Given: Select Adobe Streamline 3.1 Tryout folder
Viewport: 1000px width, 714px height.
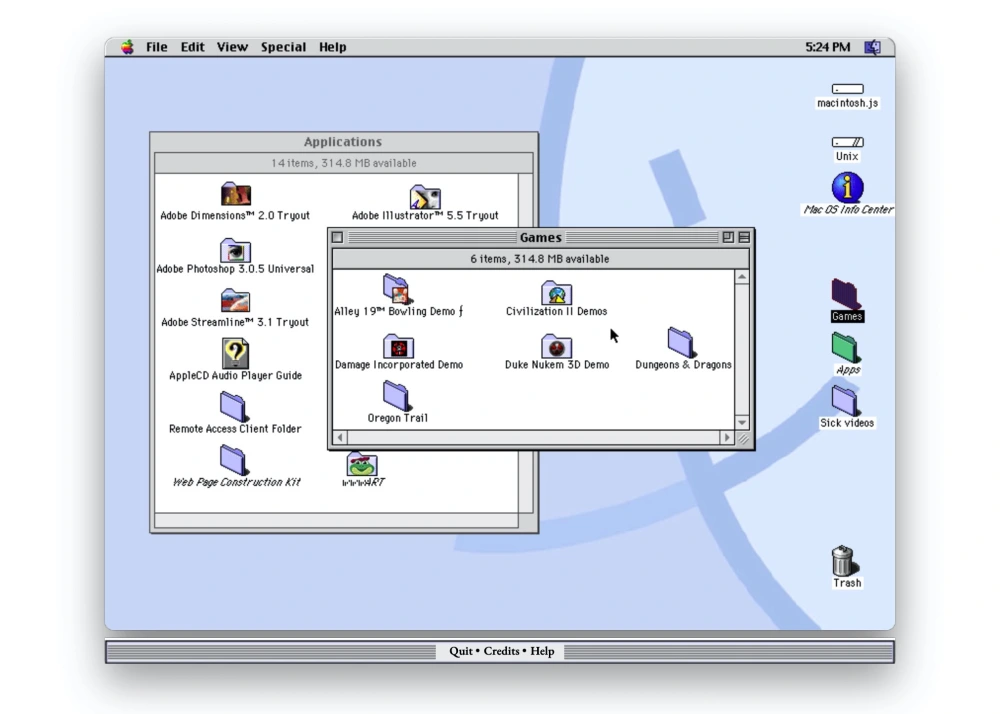Looking at the screenshot, I should click(x=235, y=301).
